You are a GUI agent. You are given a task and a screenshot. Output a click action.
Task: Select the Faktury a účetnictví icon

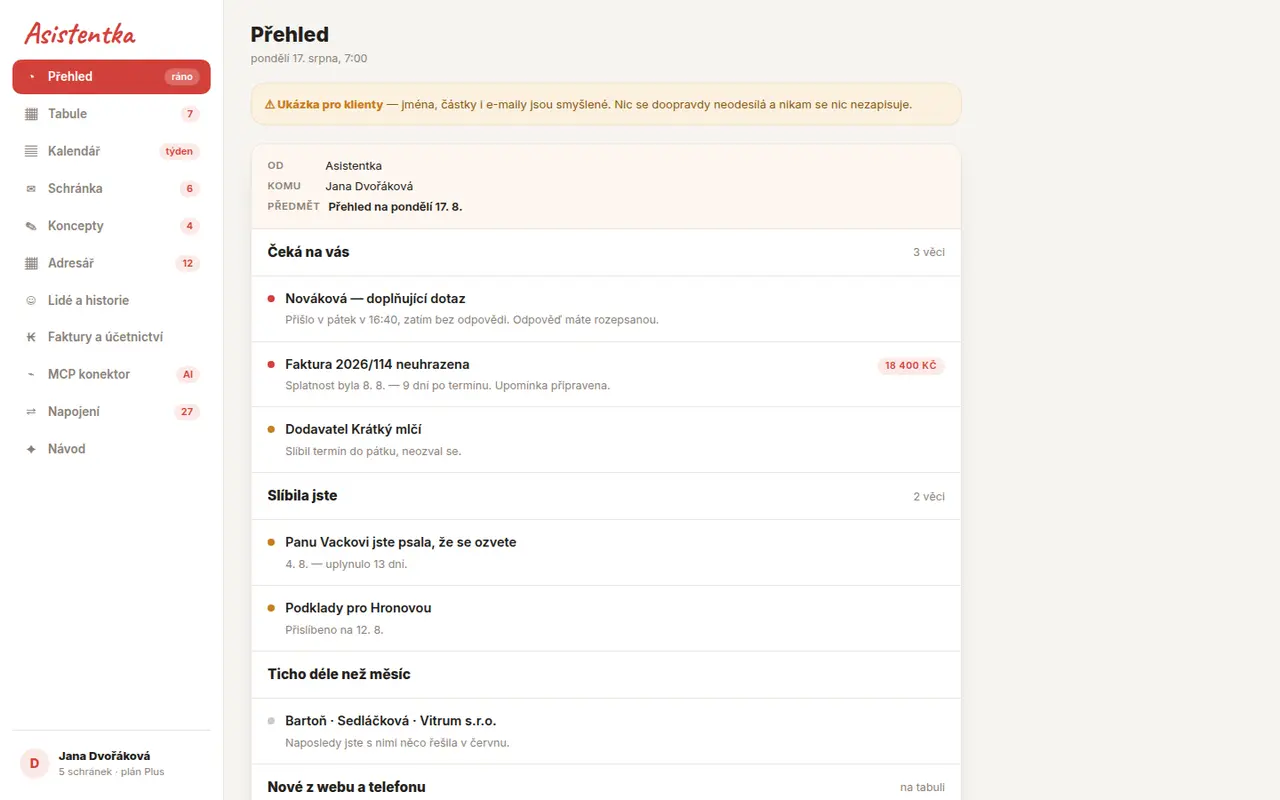click(31, 337)
